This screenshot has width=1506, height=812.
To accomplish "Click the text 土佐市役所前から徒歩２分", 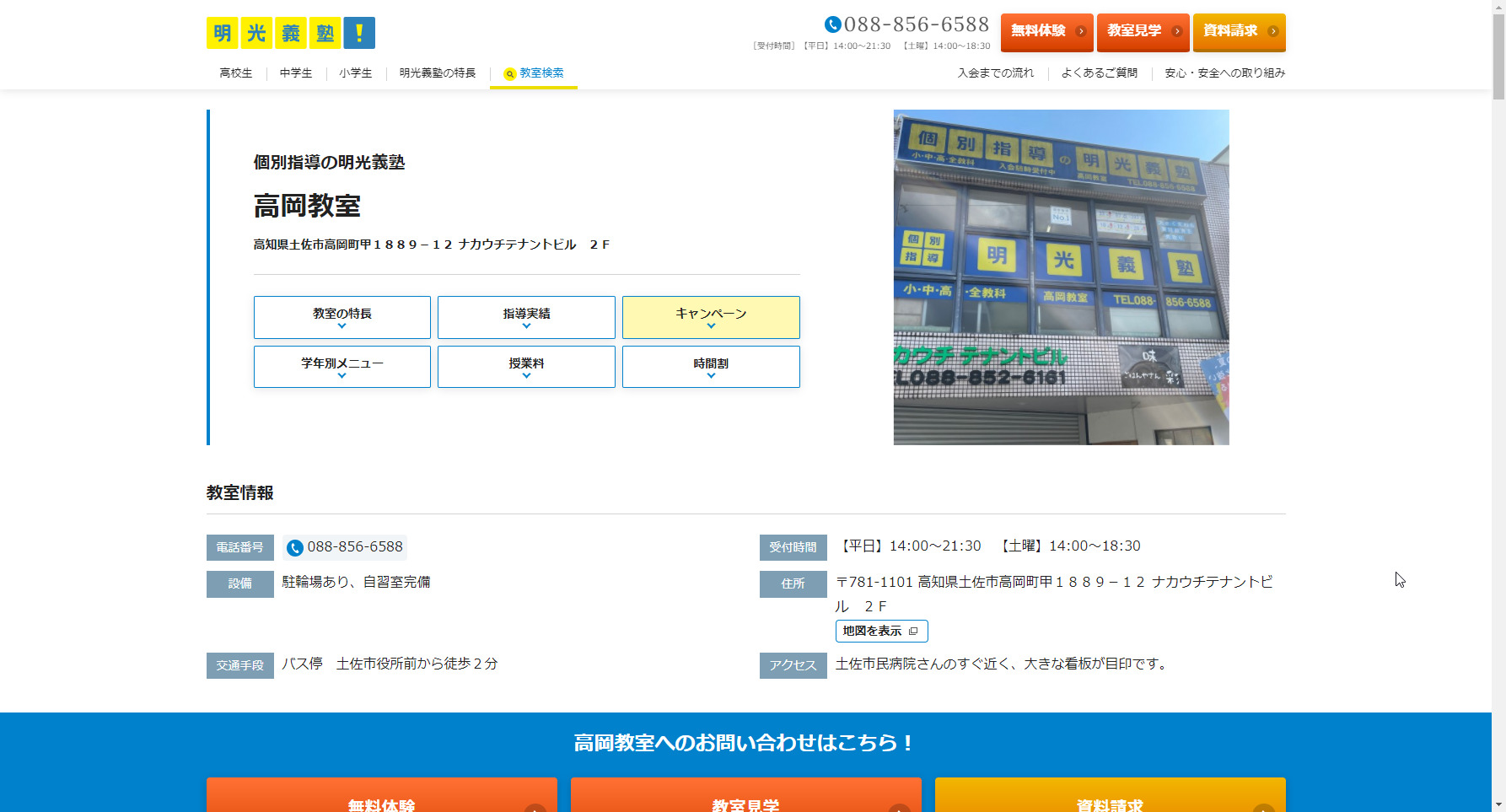I will tap(417, 664).
